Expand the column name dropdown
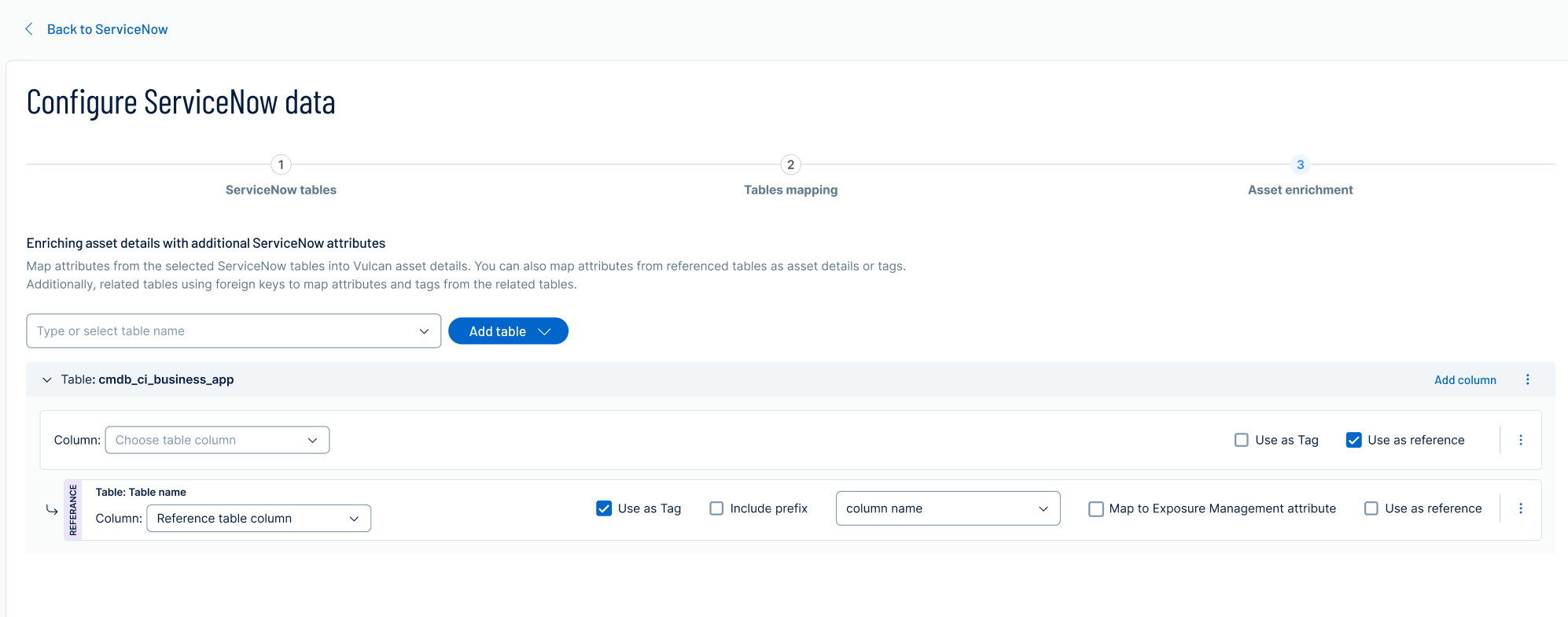The image size is (1568, 617). coord(948,508)
